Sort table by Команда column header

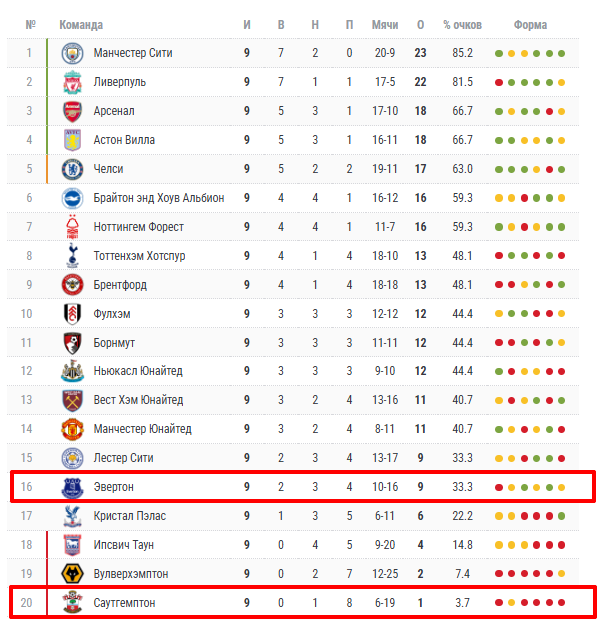(x=81, y=24)
